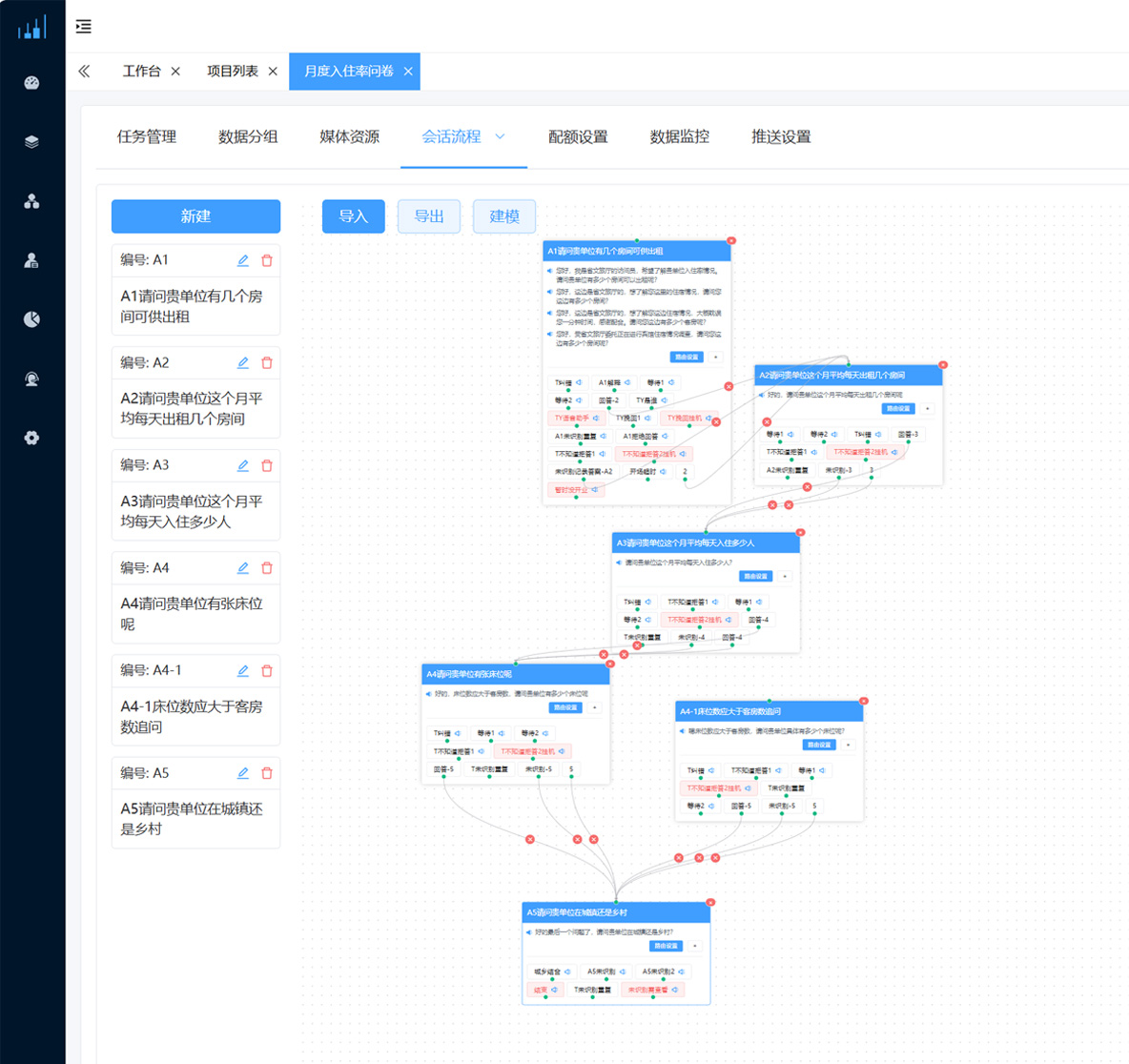The image size is (1129, 1064).
Task: Expand the 会话流程 dropdown chevron
Action: (x=500, y=136)
